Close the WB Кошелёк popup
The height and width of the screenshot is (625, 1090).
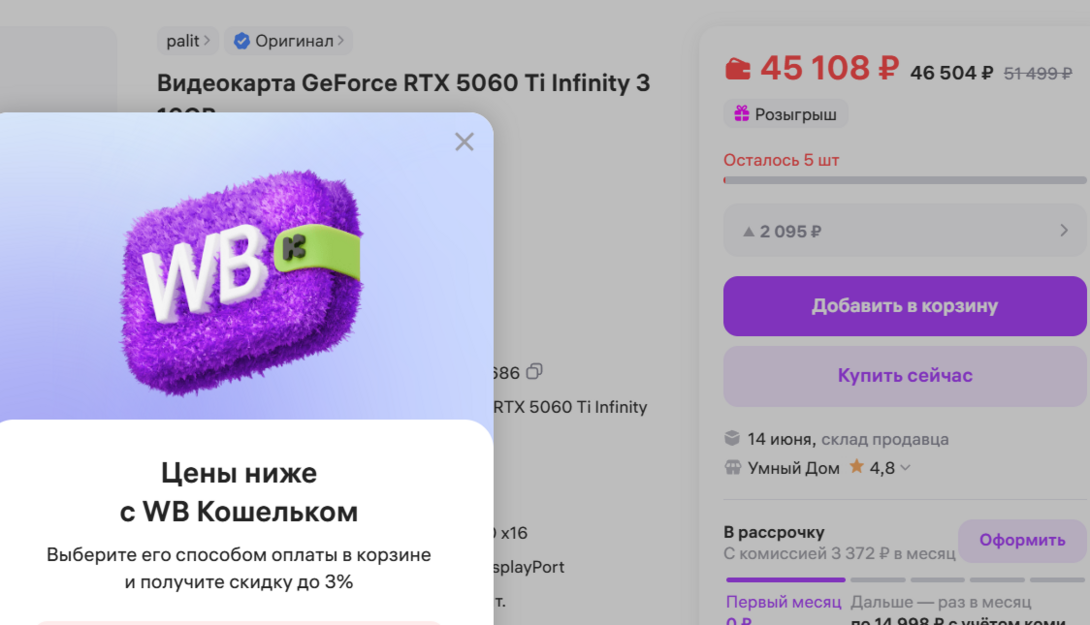(464, 142)
